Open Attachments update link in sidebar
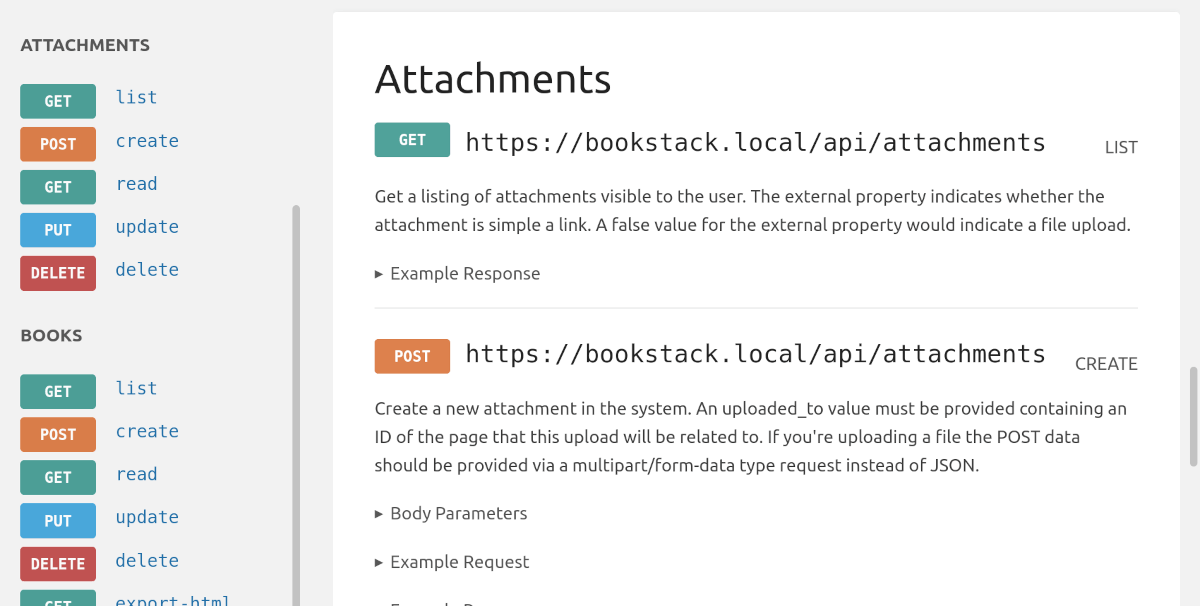1200x606 pixels. click(147, 227)
